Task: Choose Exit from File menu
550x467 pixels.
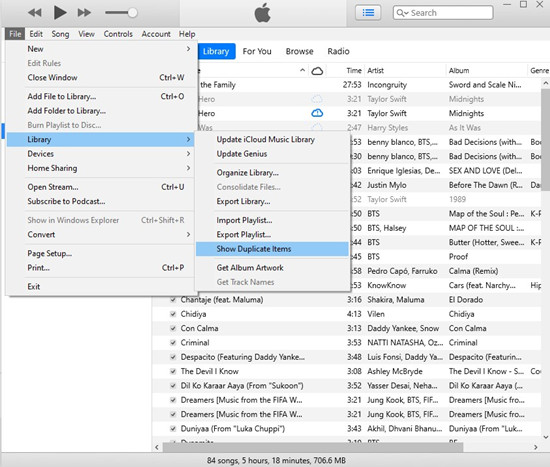Action: pyautogui.click(x=100, y=287)
